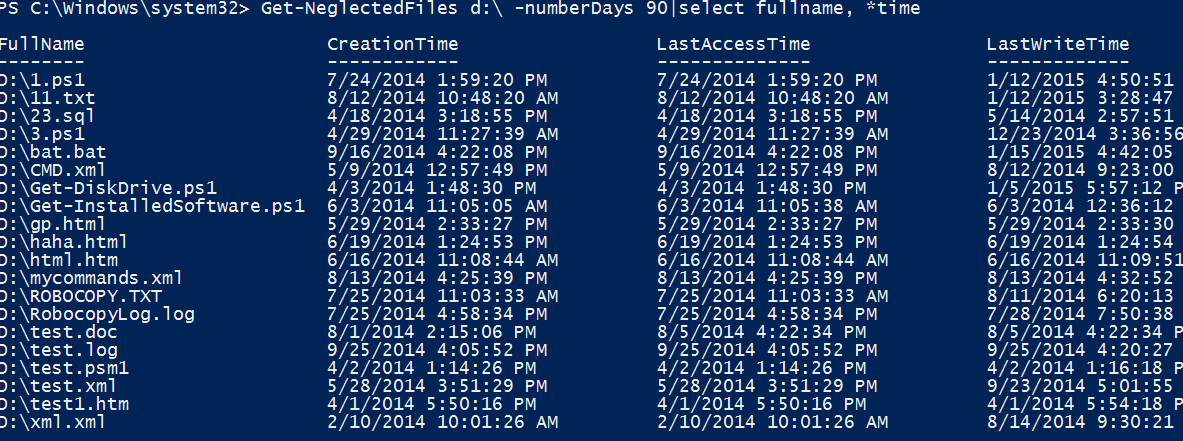
Task: Click the LastAccessTime column header
Action: pyautogui.click(x=733, y=44)
